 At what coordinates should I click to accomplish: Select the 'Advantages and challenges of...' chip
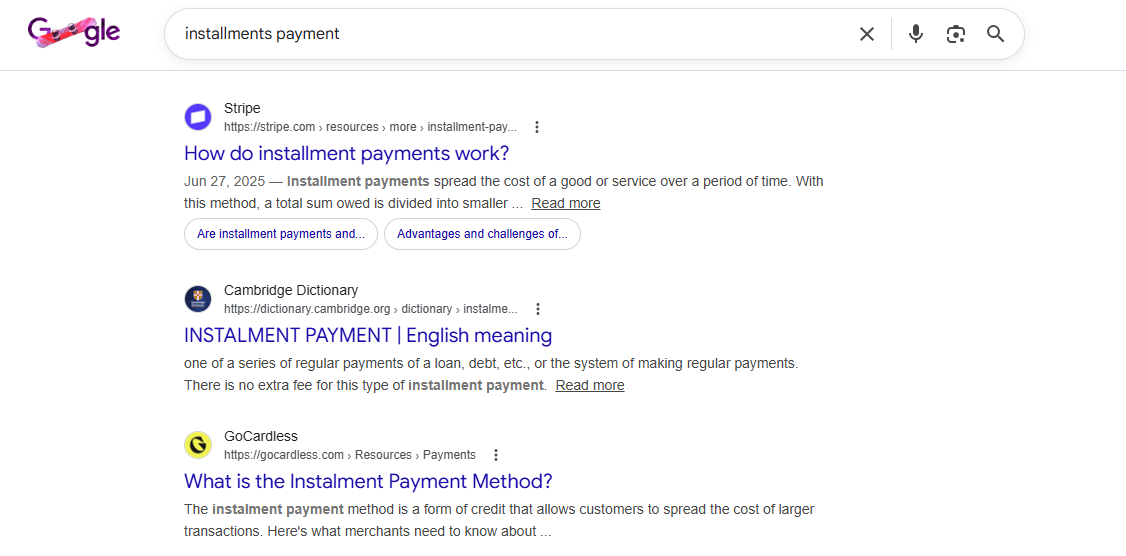482,234
